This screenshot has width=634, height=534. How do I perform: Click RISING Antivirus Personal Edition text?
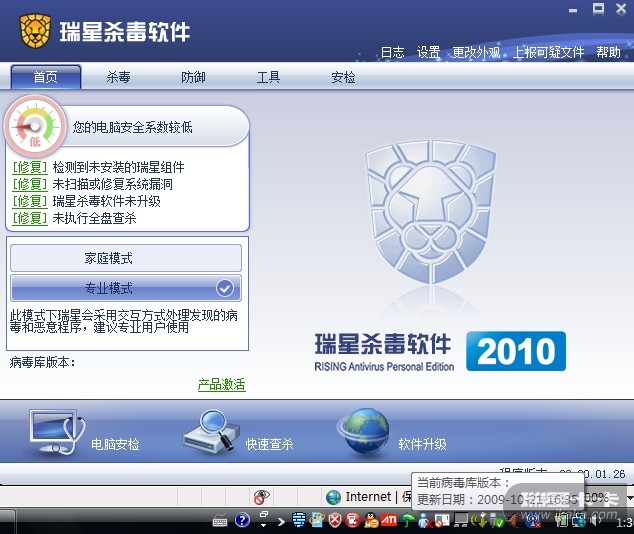pos(384,367)
